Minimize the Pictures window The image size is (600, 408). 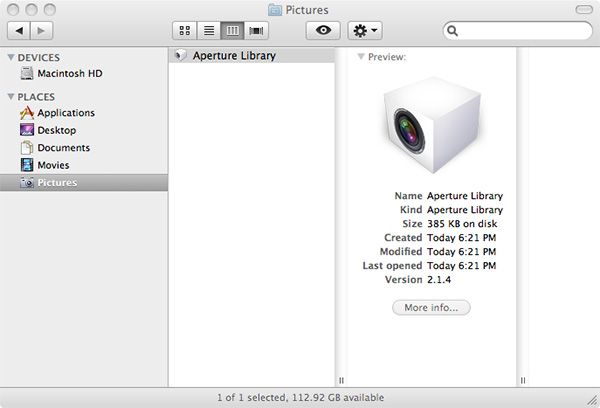pos(31,10)
